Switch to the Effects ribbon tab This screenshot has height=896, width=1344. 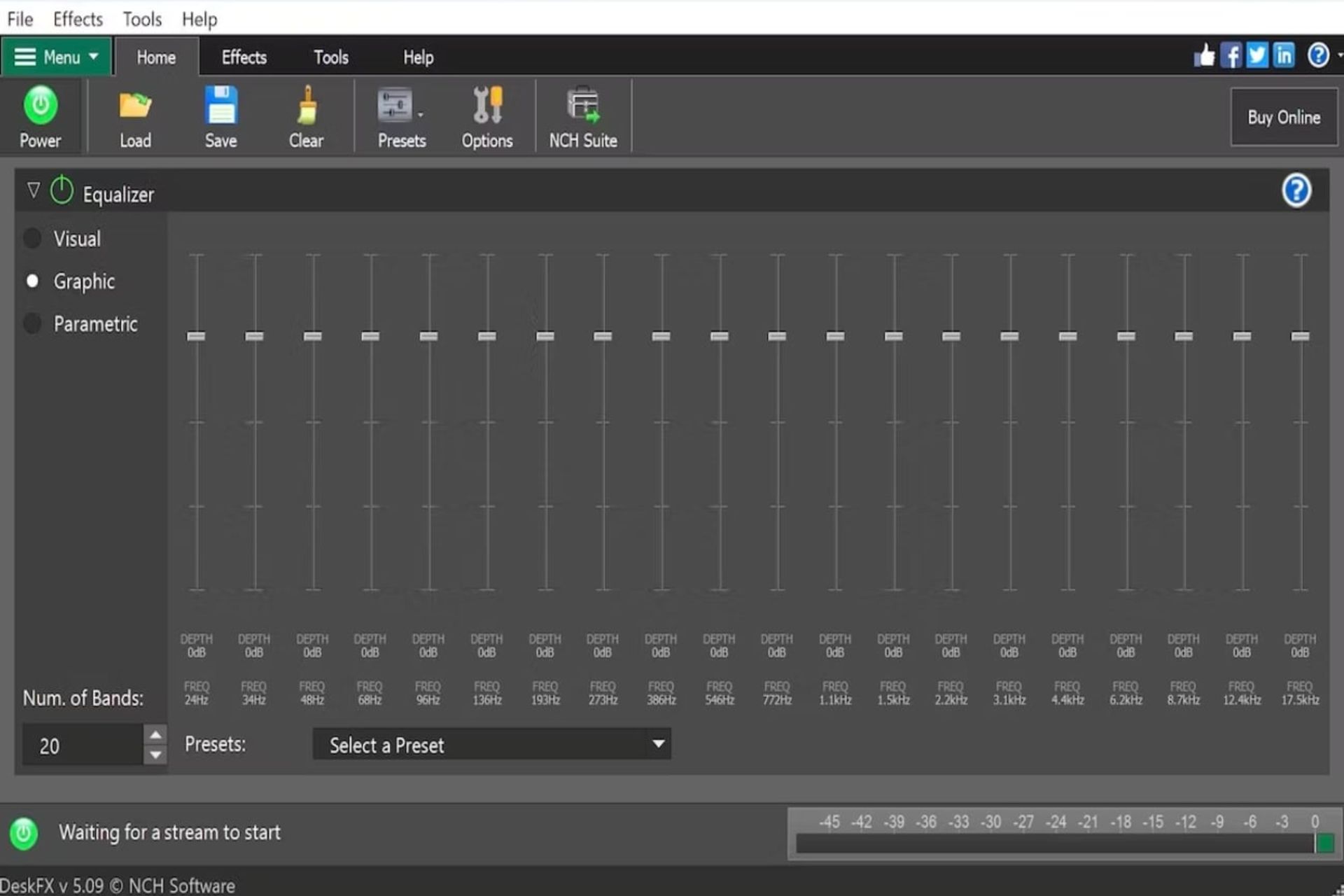pos(244,57)
